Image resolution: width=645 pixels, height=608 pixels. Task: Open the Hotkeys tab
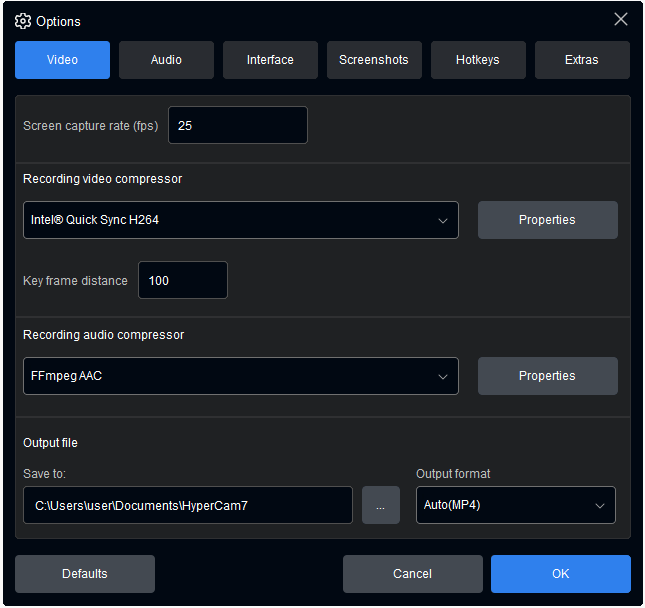click(478, 60)
